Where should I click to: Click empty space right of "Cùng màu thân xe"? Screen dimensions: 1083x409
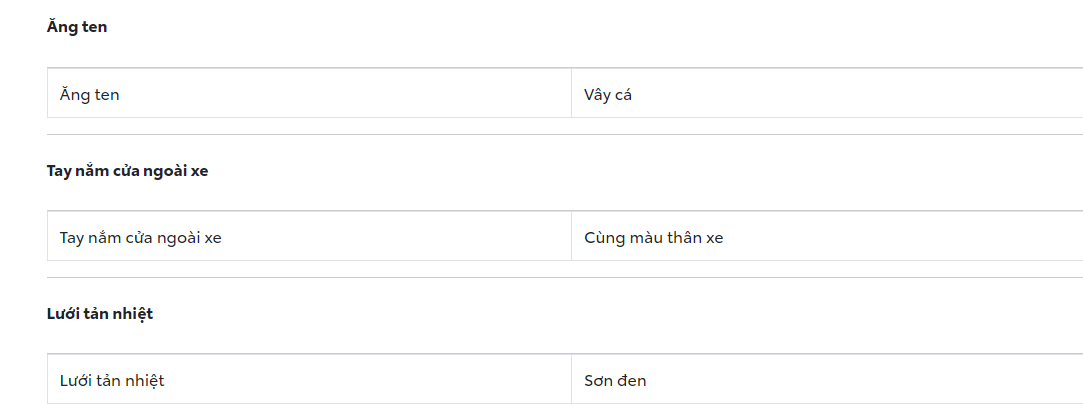click(900, 238)
